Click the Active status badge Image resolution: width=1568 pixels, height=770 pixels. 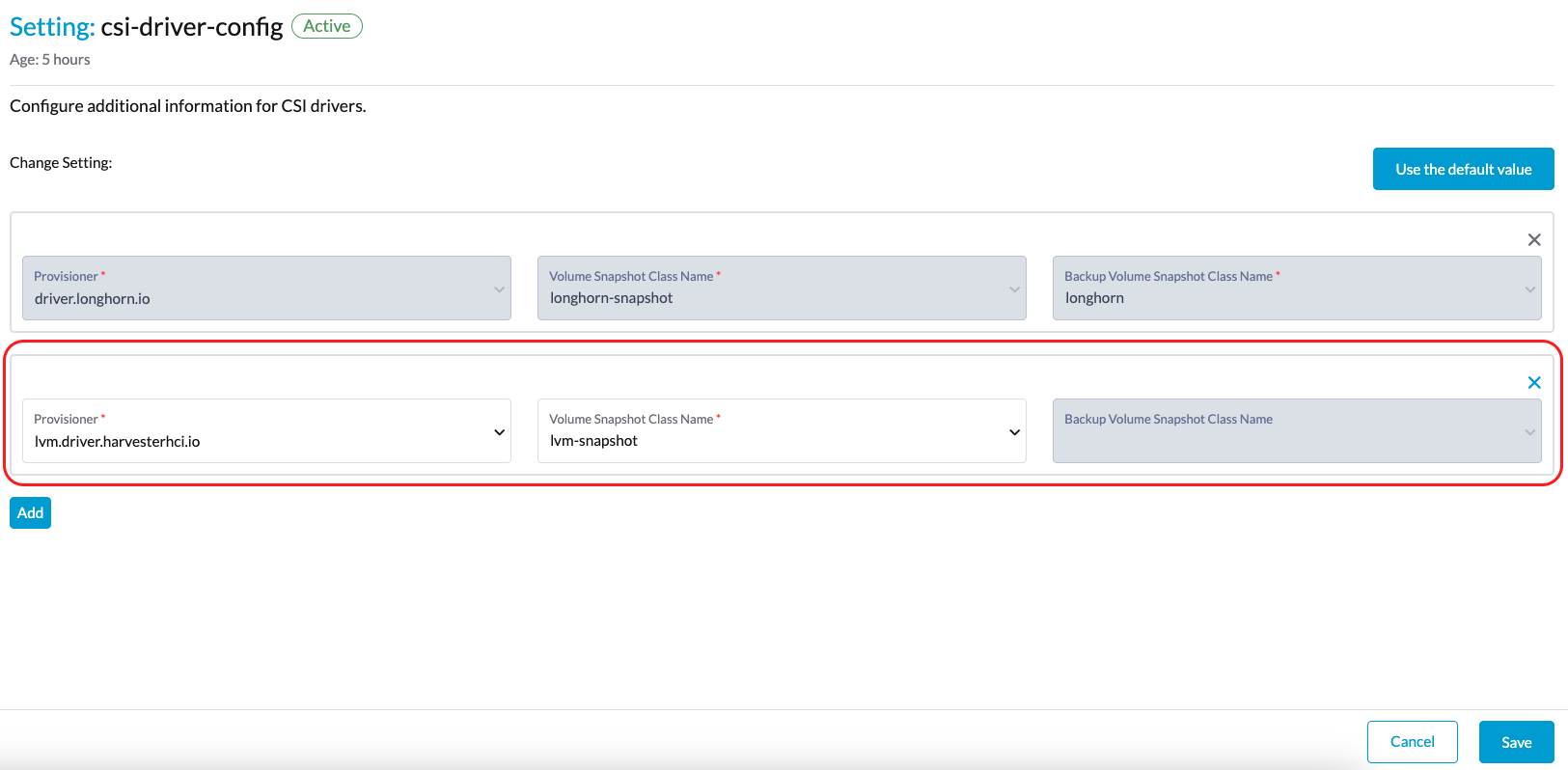(x=327, y=26)
